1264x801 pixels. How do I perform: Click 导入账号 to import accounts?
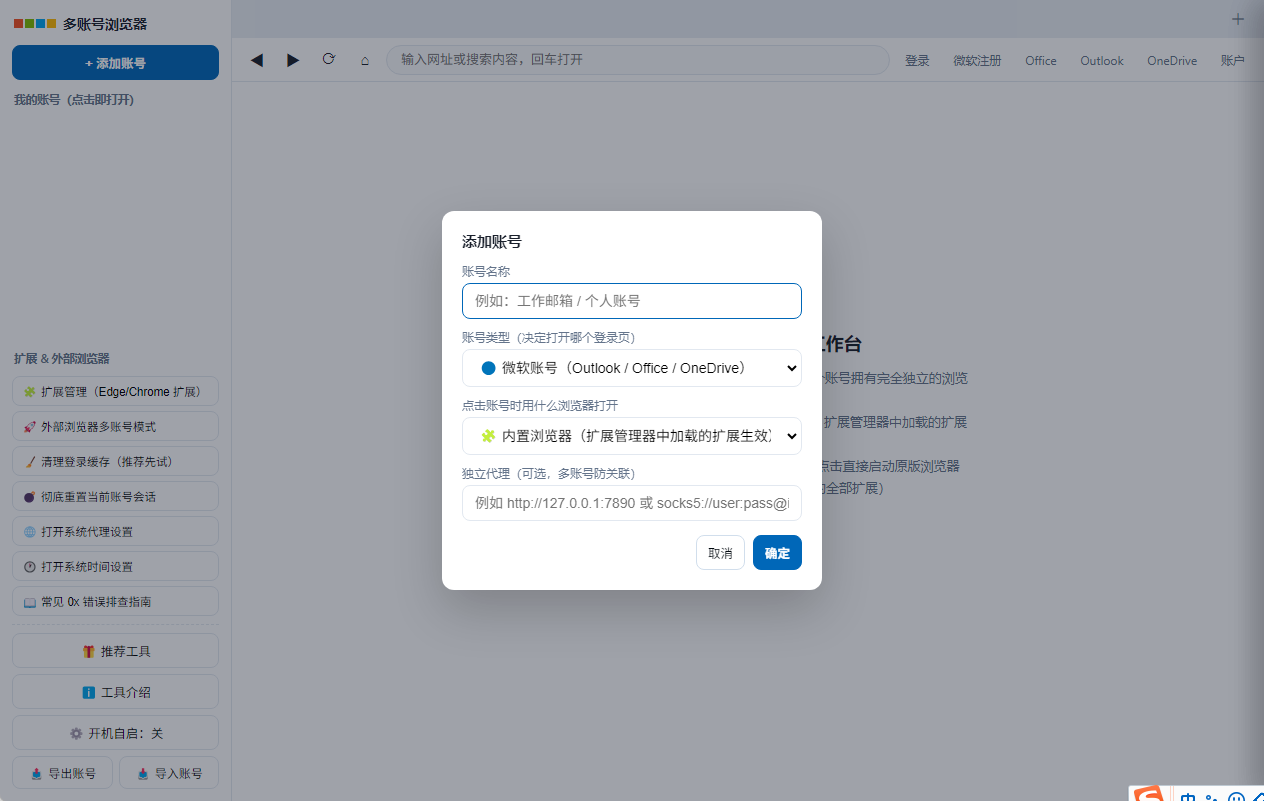(x=169, y=773)
